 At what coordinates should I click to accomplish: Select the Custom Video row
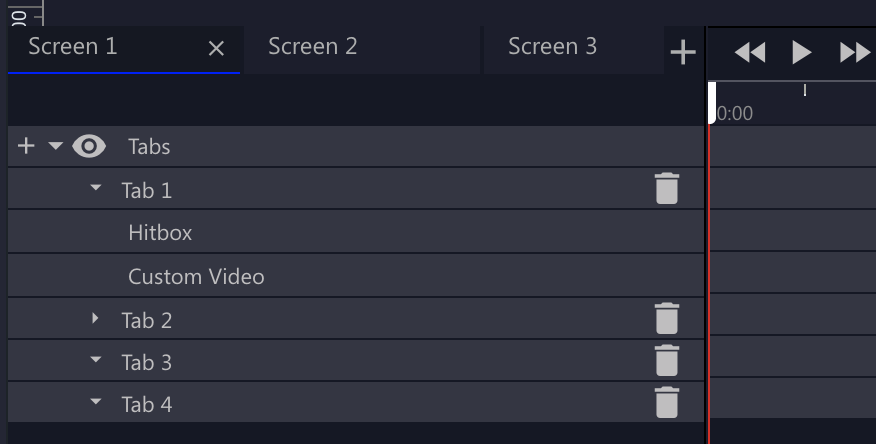(356, 275)
